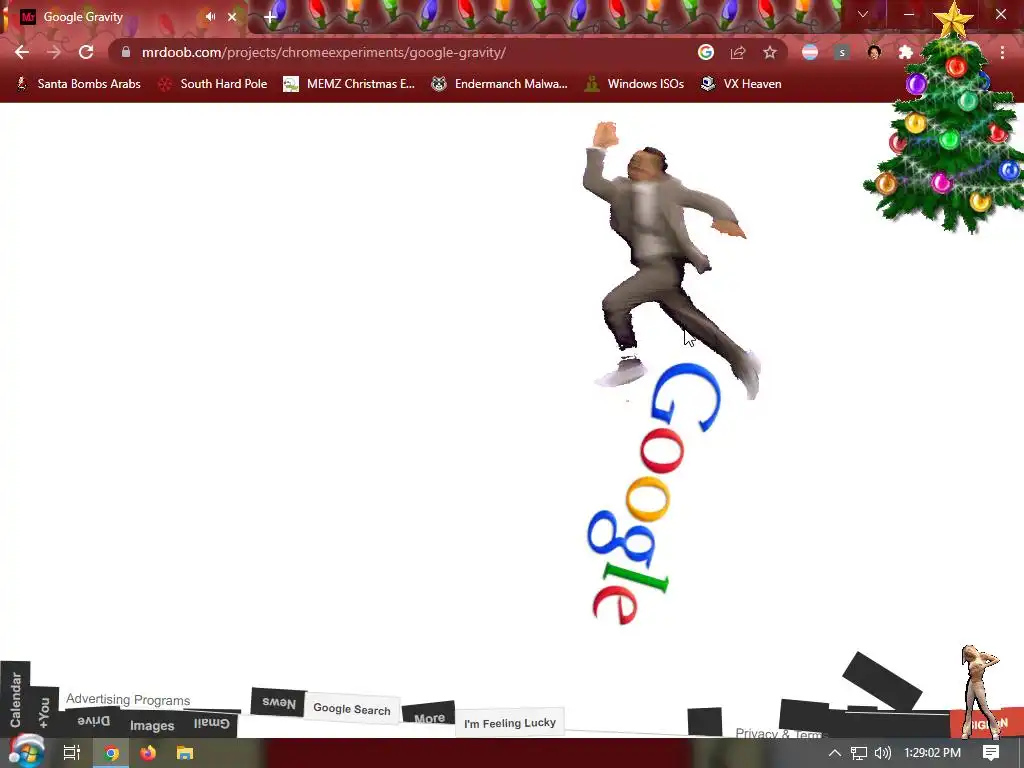Click the fallen More menu item
This screenshot has width=1024, height=768.
[x=429, y=716]
